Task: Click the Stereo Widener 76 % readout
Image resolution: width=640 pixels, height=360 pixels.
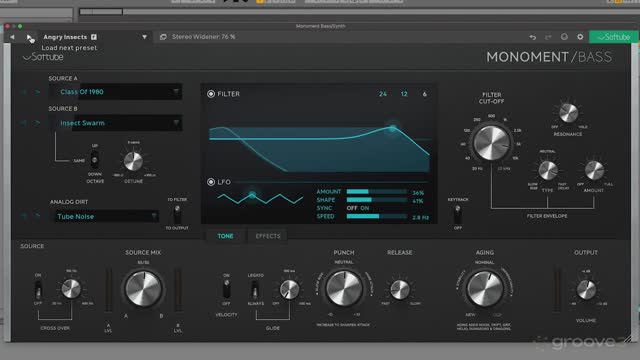Action: pyautogui.click(x=203, y=37)
